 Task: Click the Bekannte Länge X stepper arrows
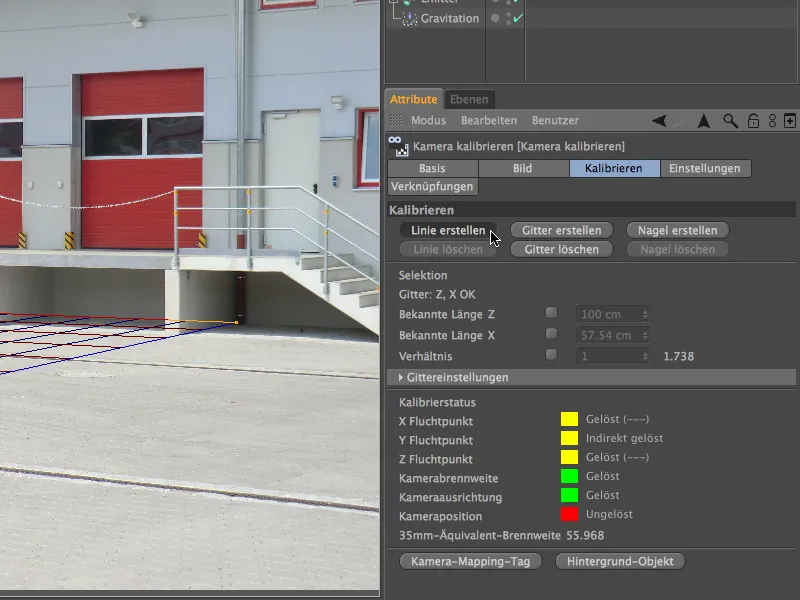(645, 335)
